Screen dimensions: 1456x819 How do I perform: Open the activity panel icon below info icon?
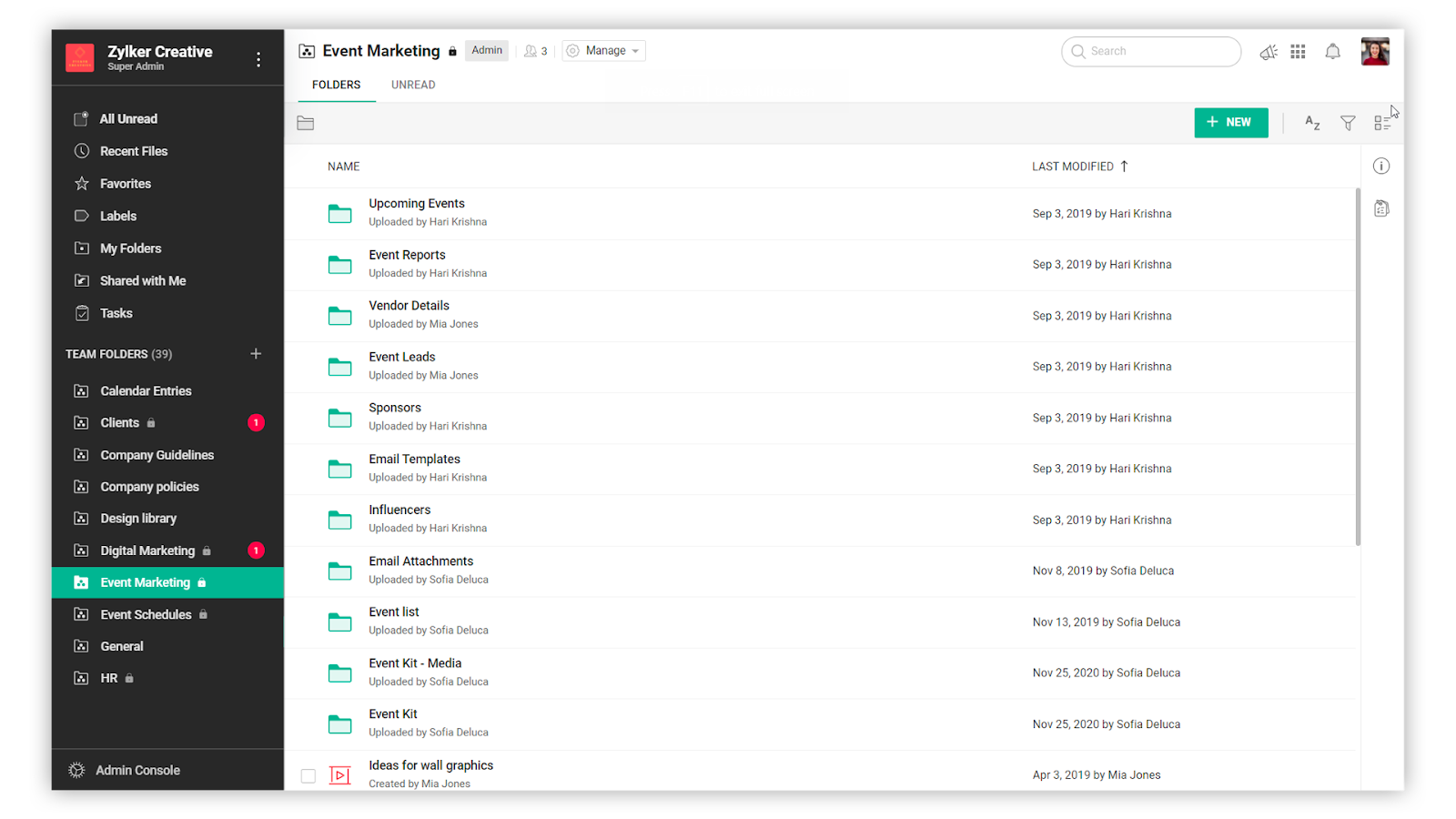1380,207
